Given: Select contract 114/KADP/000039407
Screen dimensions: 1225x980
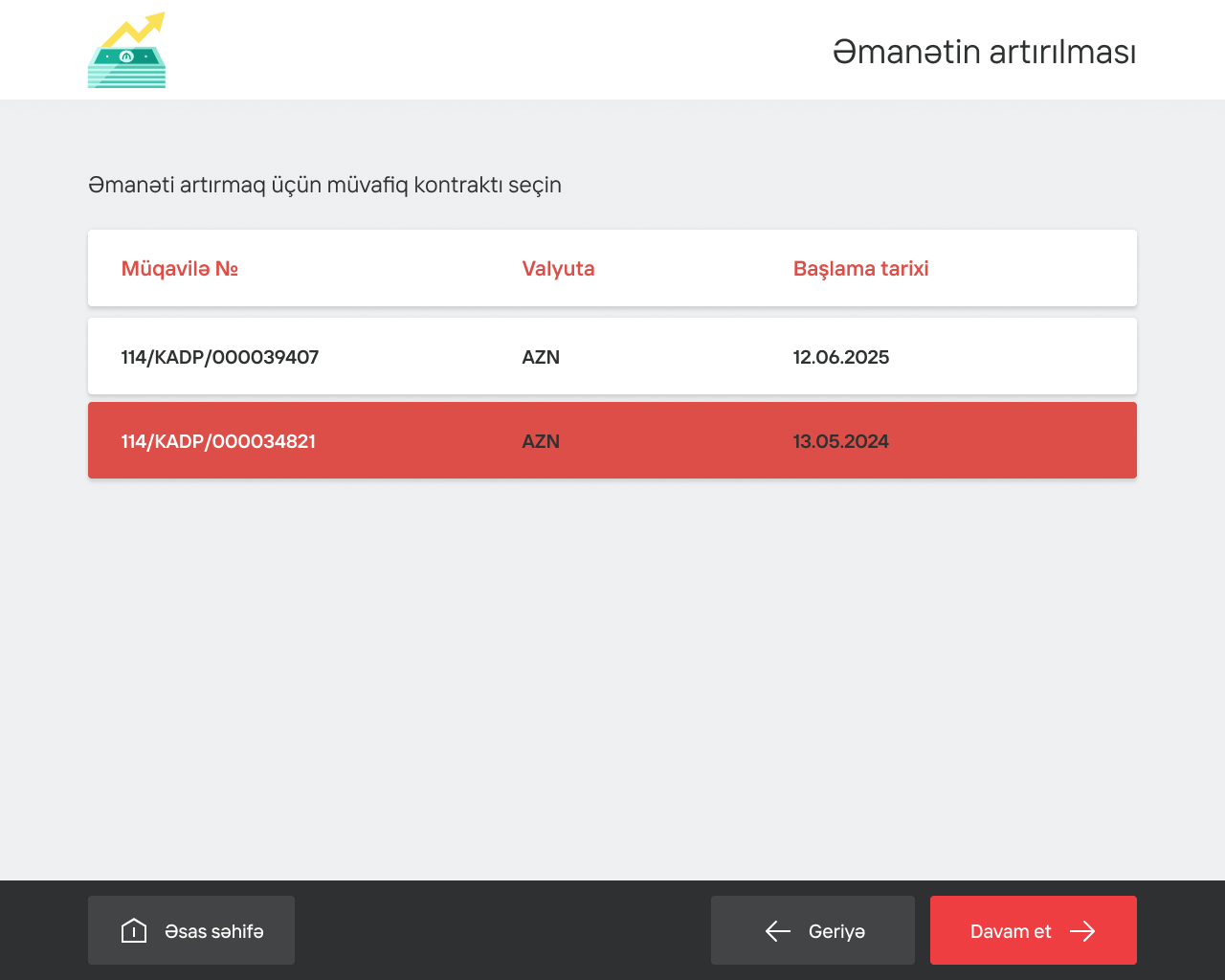Looking at the screenshot, I should pos(612,356).
